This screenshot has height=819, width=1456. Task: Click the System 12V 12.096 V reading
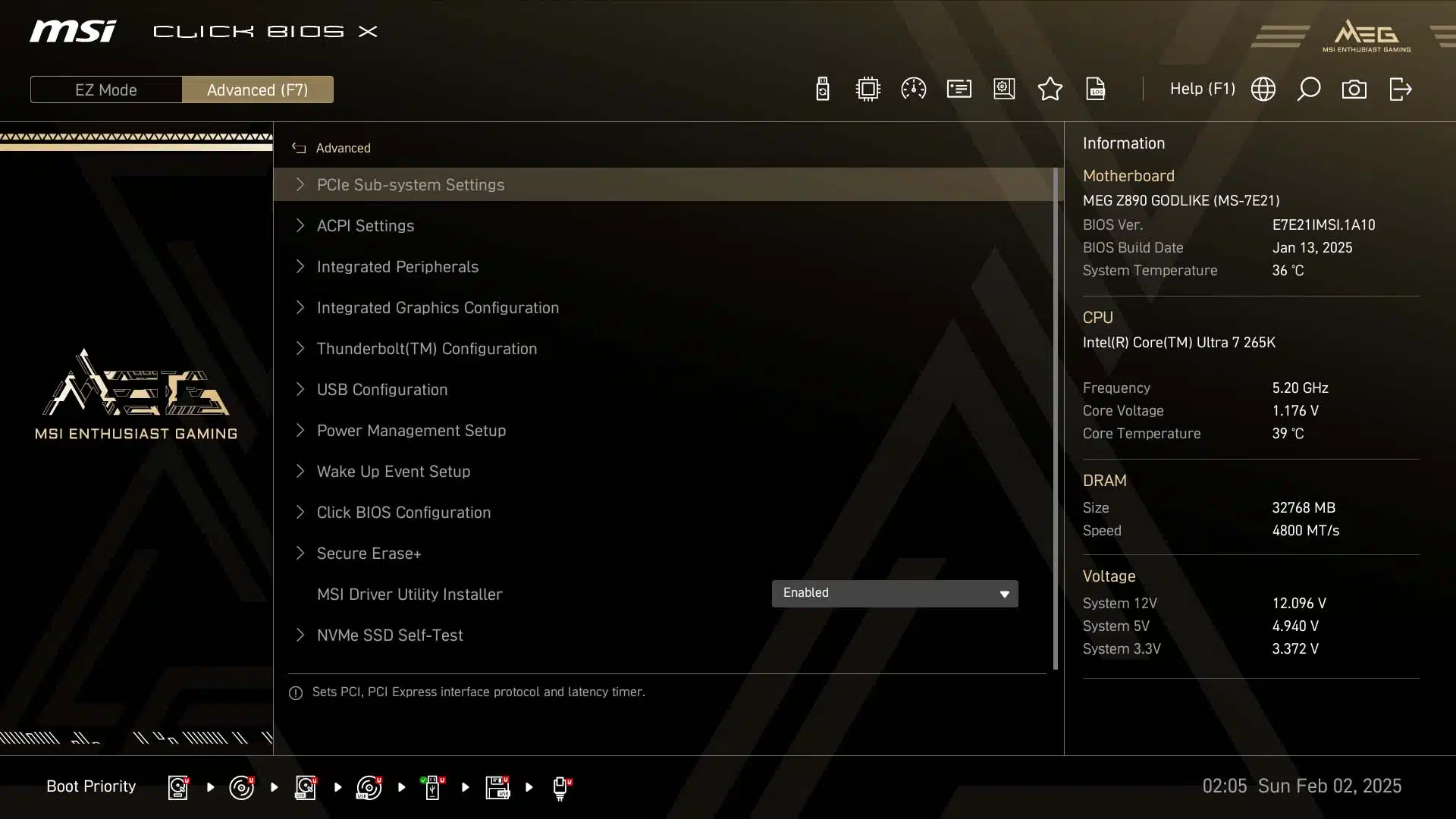(x=1299, y=603)
